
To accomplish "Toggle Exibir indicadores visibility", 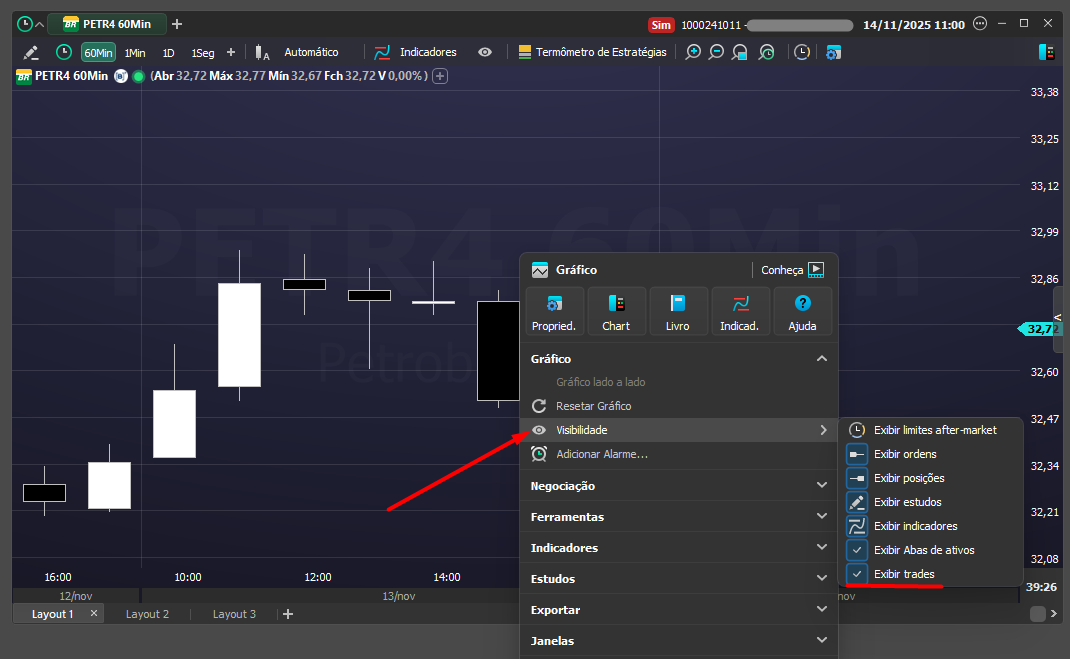I will [931, 526].
